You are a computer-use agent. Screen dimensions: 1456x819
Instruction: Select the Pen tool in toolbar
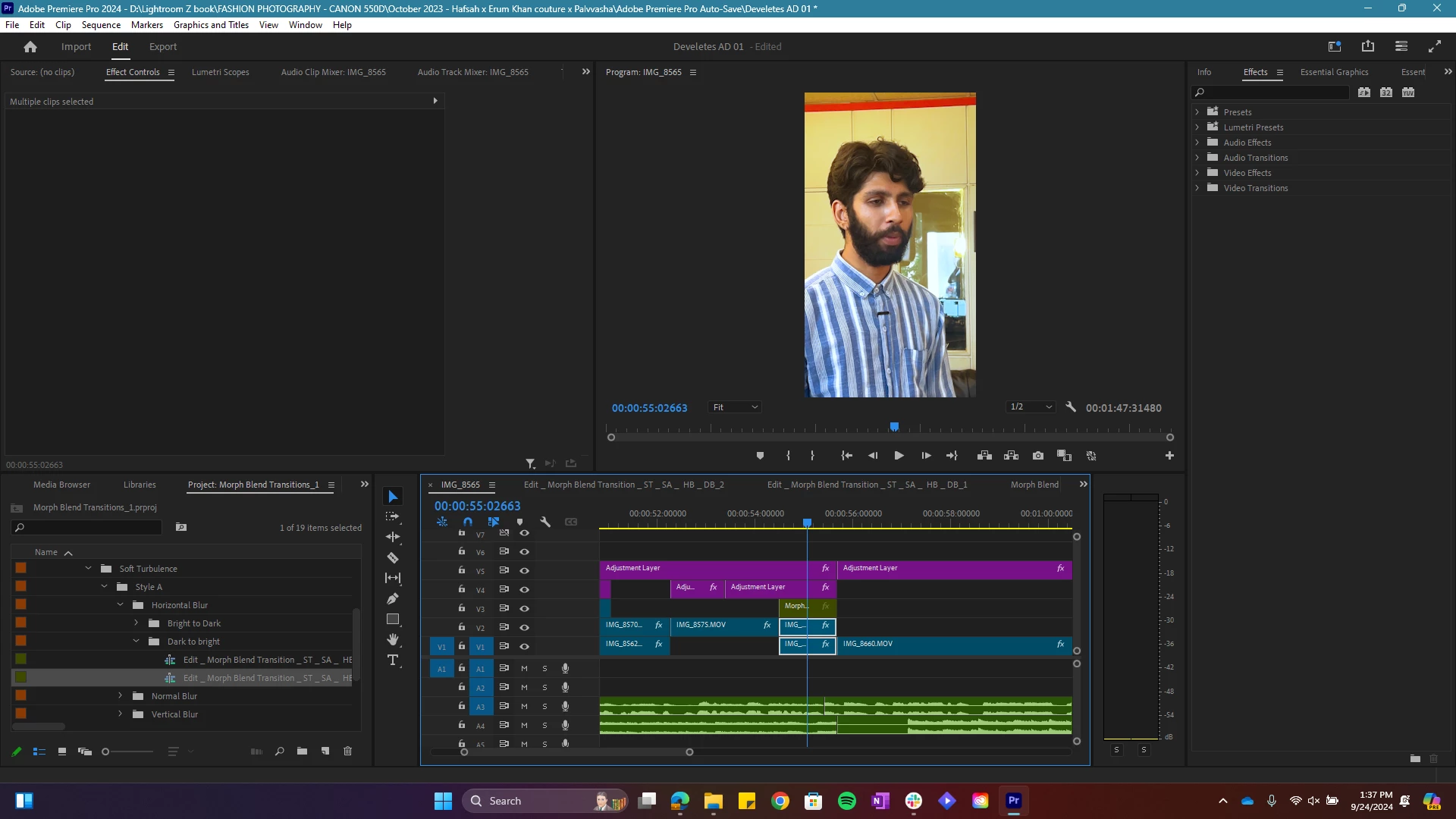point(393,598)
